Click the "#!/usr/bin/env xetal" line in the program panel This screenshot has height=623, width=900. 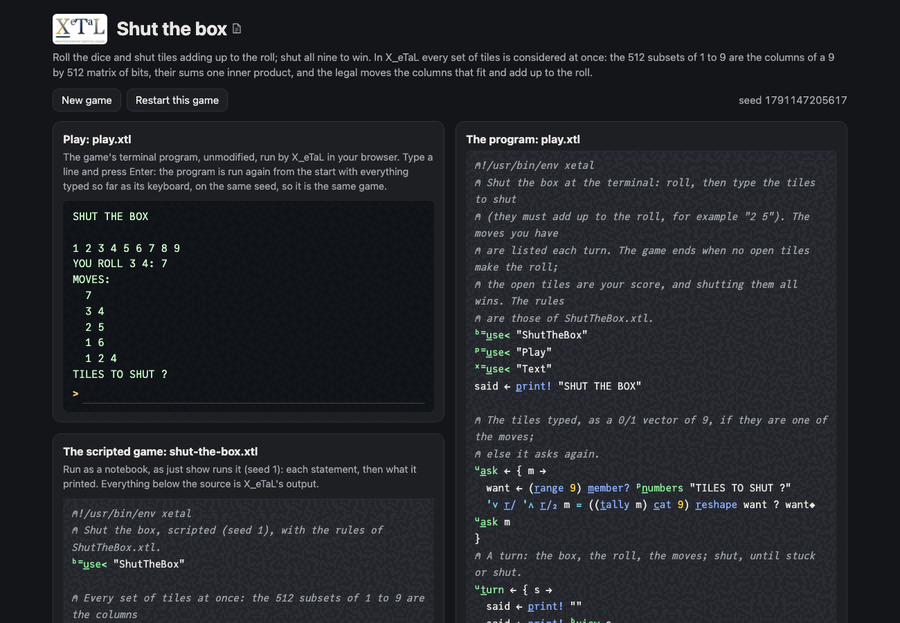click(x=534, y=165)
